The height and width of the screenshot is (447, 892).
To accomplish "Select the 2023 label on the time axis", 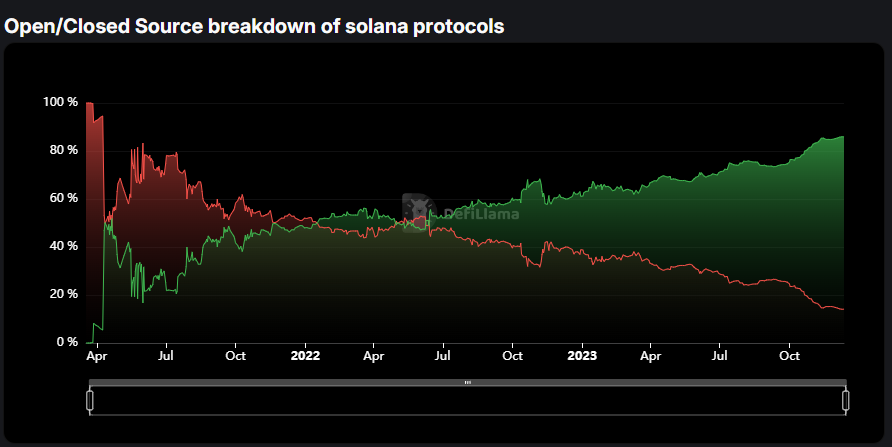I will [582, 355].
